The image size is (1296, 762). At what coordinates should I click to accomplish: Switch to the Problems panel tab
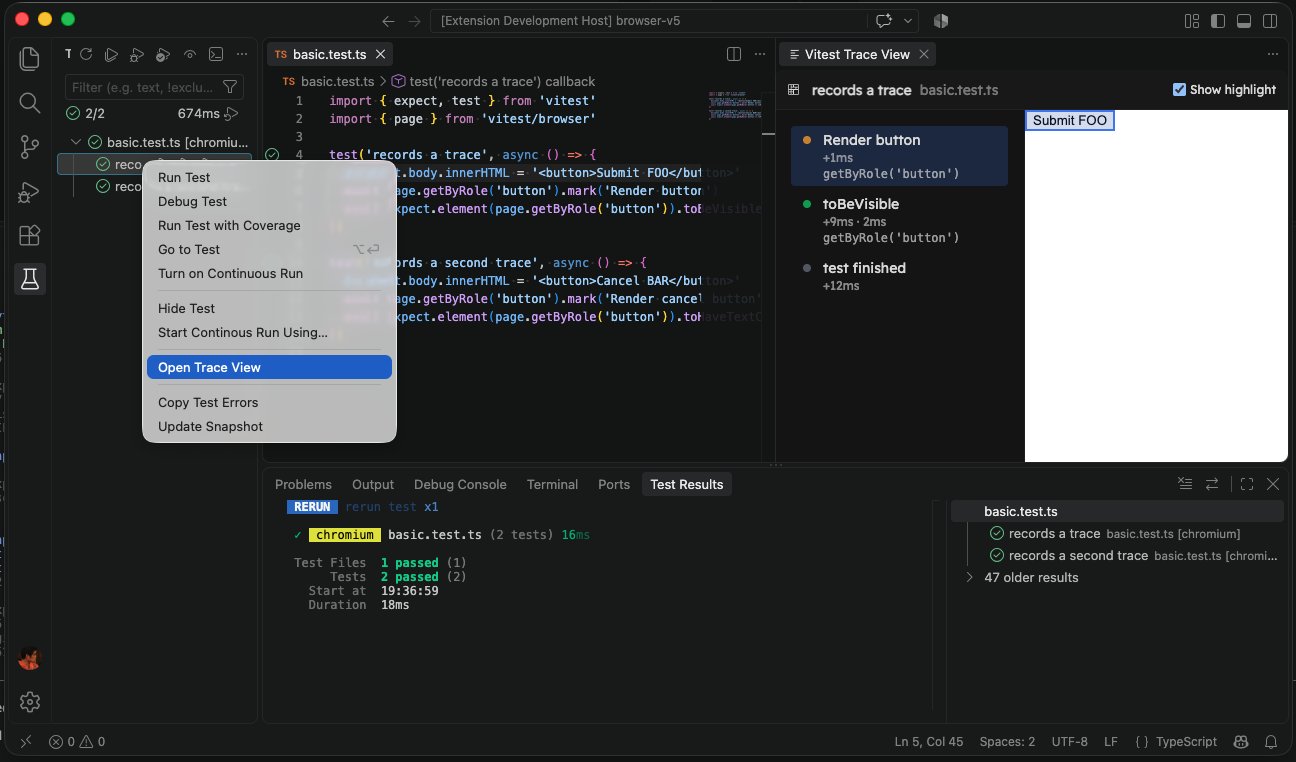303,484
